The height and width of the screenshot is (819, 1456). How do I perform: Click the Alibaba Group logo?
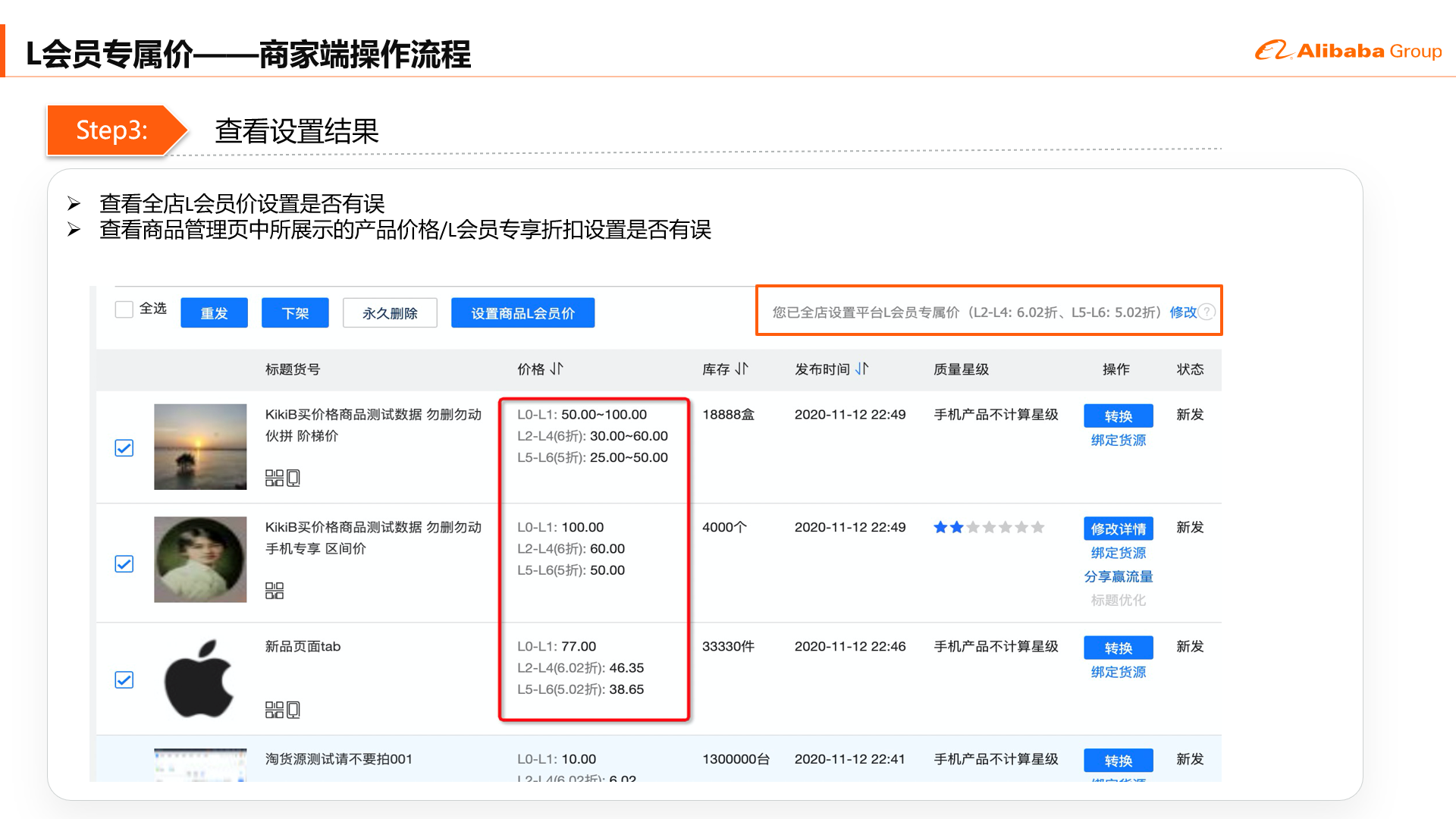[1348, 51]
